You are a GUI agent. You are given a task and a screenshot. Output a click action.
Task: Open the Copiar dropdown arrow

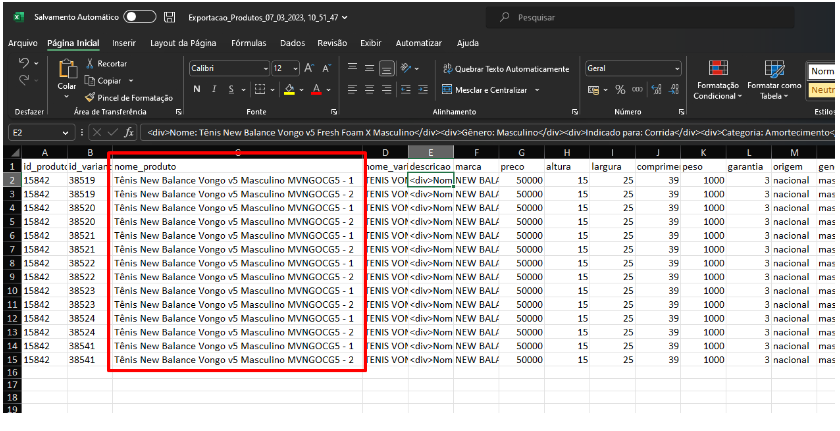(x=130, y=81)
